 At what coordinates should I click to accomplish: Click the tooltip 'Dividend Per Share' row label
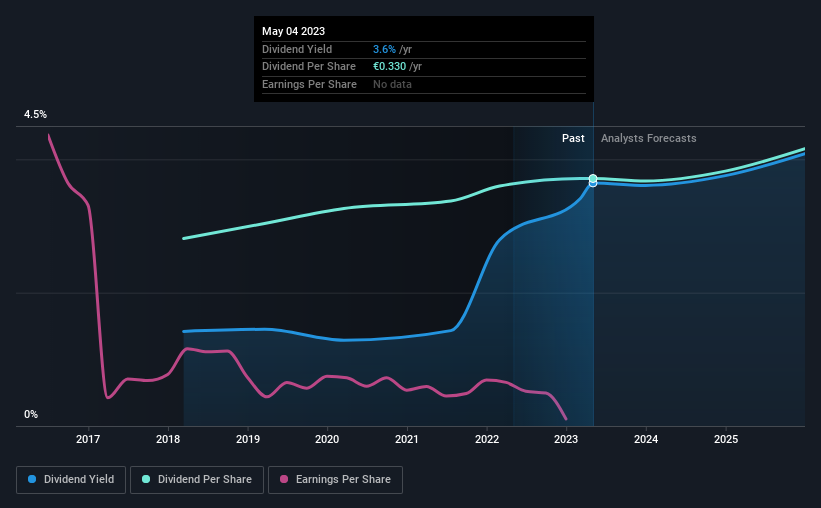(309, 67)
